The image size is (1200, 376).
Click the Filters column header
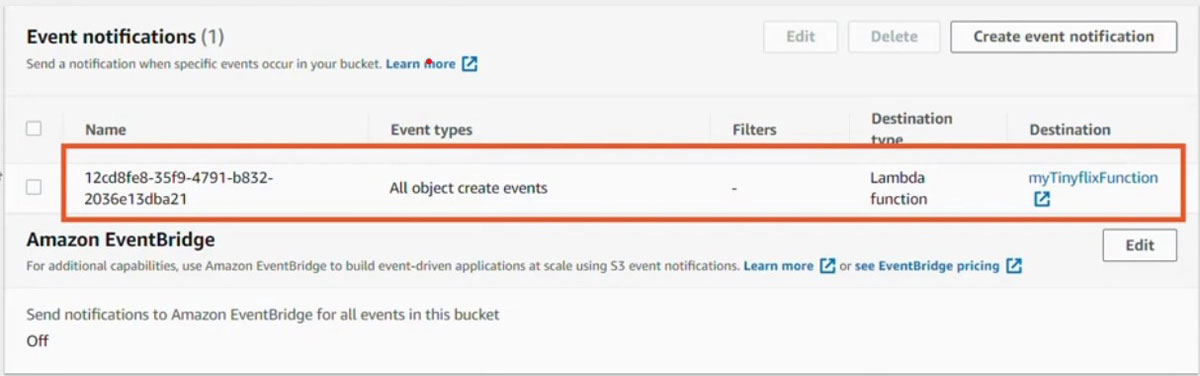coord(754,130)
